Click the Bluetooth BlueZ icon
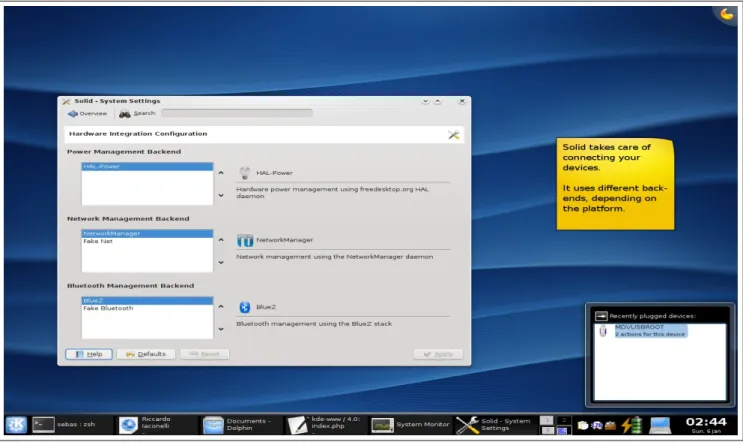Screen dimensions: 743x445 coord(245,307)
